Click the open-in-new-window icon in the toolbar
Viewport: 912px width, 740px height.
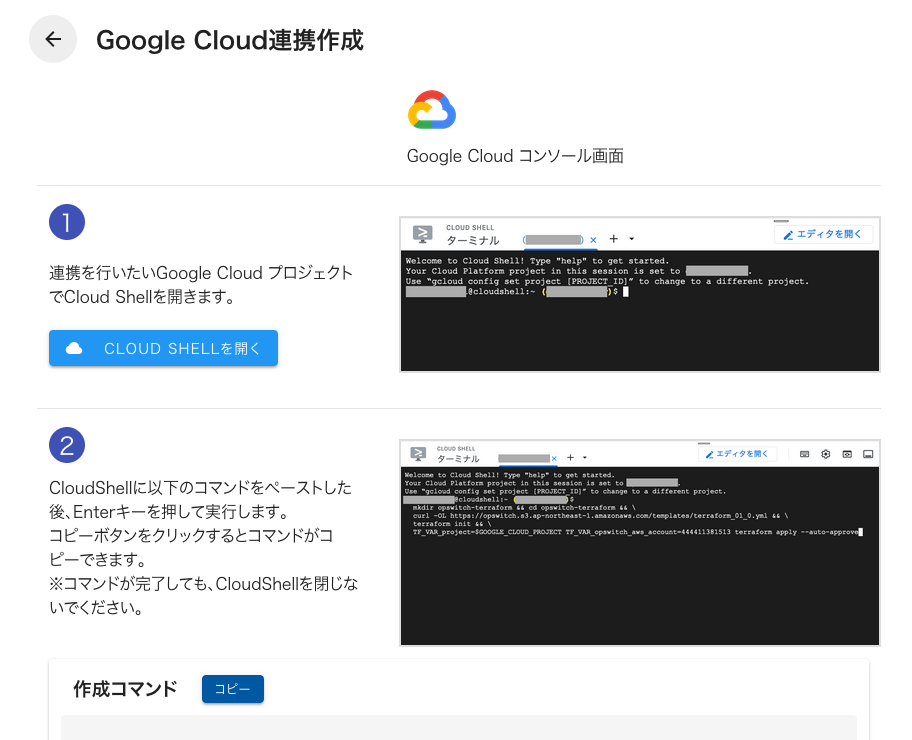click(x=868, y=454)
